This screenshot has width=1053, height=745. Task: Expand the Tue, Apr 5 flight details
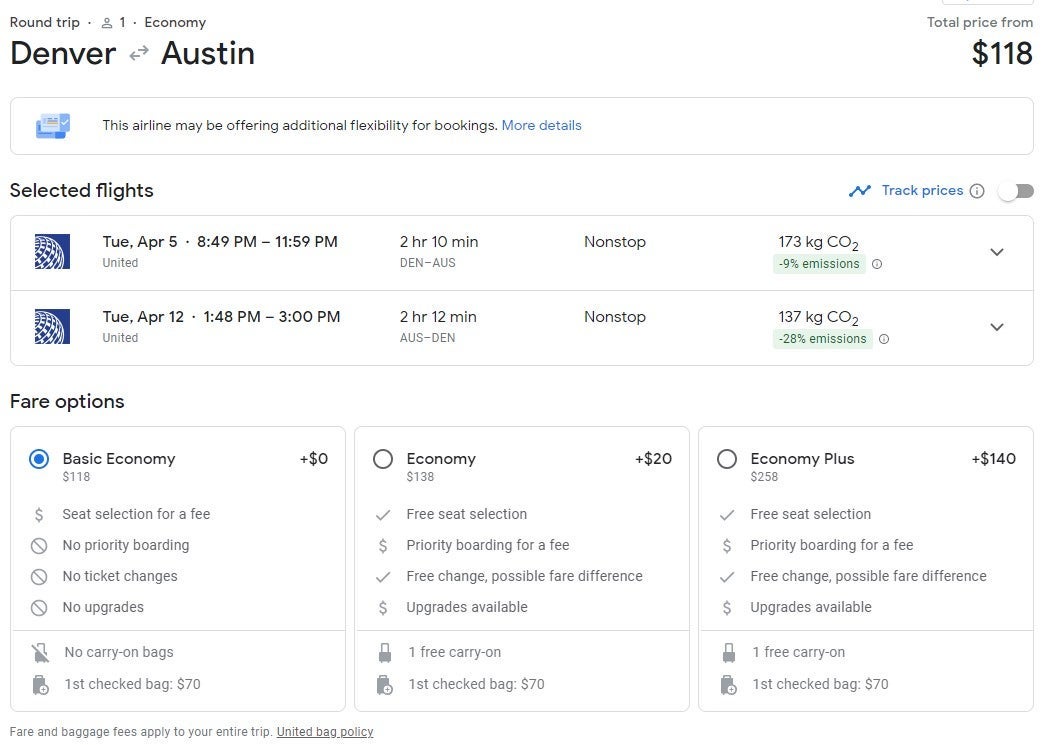point(996,252)
